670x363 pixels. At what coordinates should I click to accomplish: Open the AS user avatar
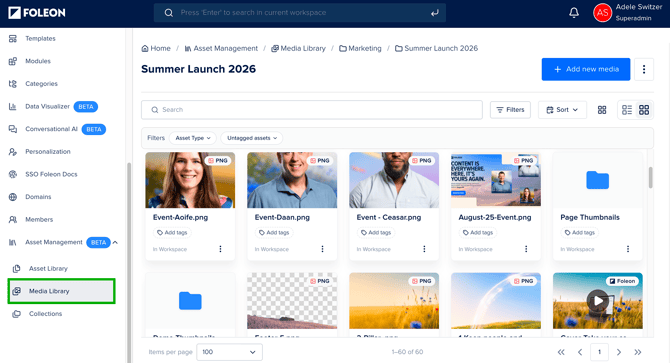pyautogui.click(x=602, y=13)
